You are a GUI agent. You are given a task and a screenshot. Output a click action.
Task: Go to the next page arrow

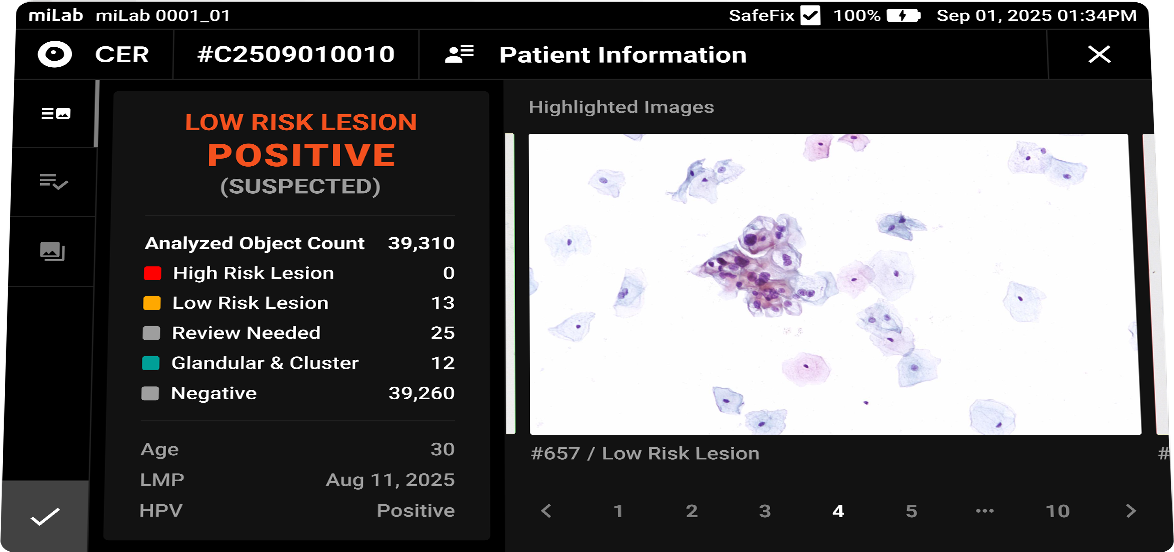[1131, 511]
